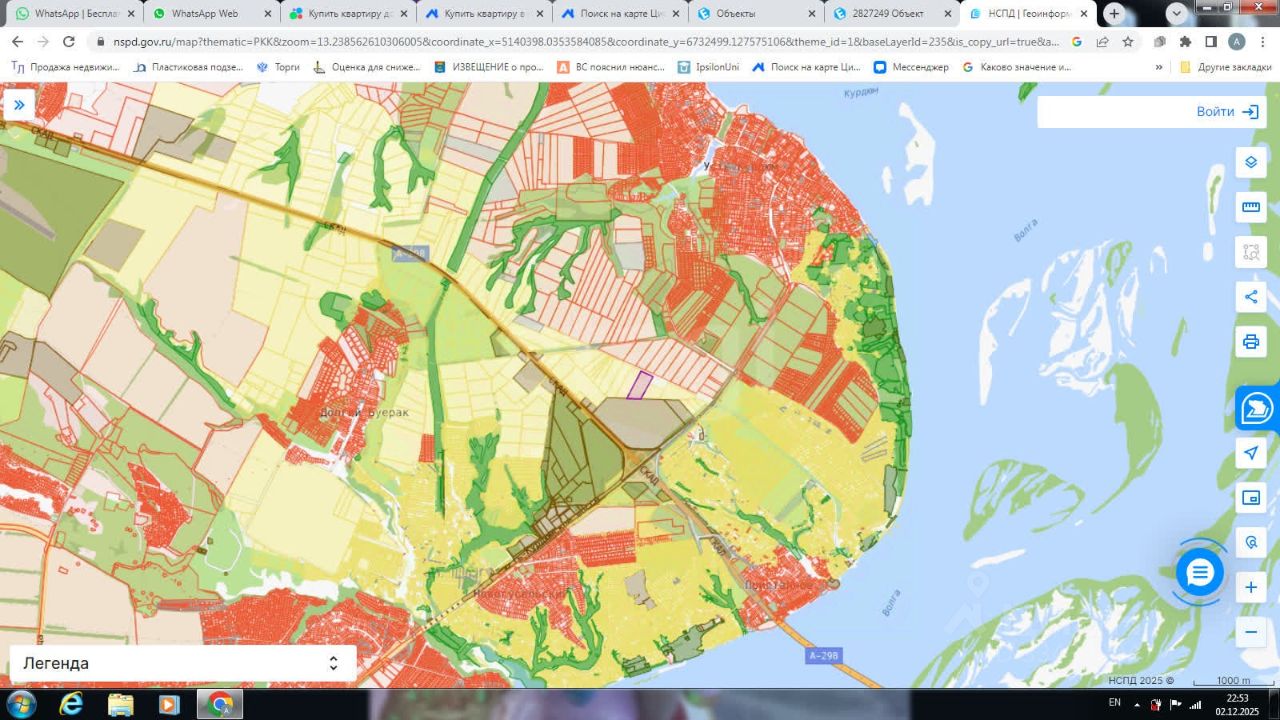Image resolution: width=1280 pixels, height=720 pixels.
Task: Print the map using printer icon
Action: [x=1250, y=342]
